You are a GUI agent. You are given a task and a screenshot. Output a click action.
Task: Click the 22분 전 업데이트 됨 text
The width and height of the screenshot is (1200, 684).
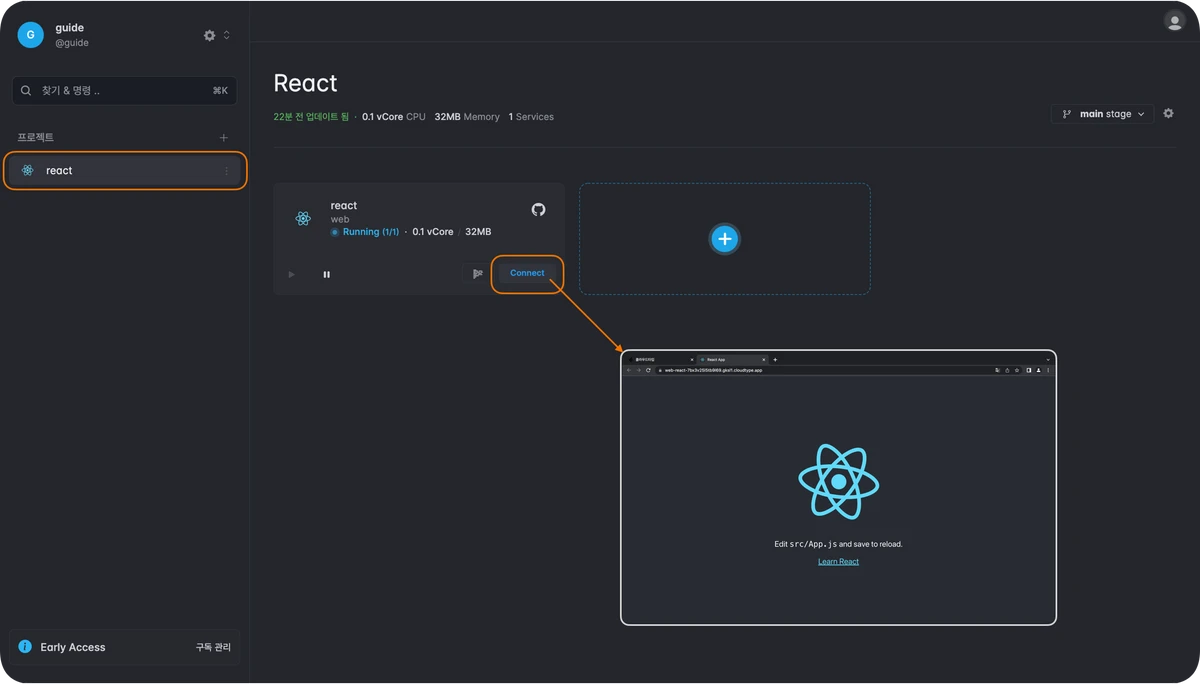coord(311,117)
